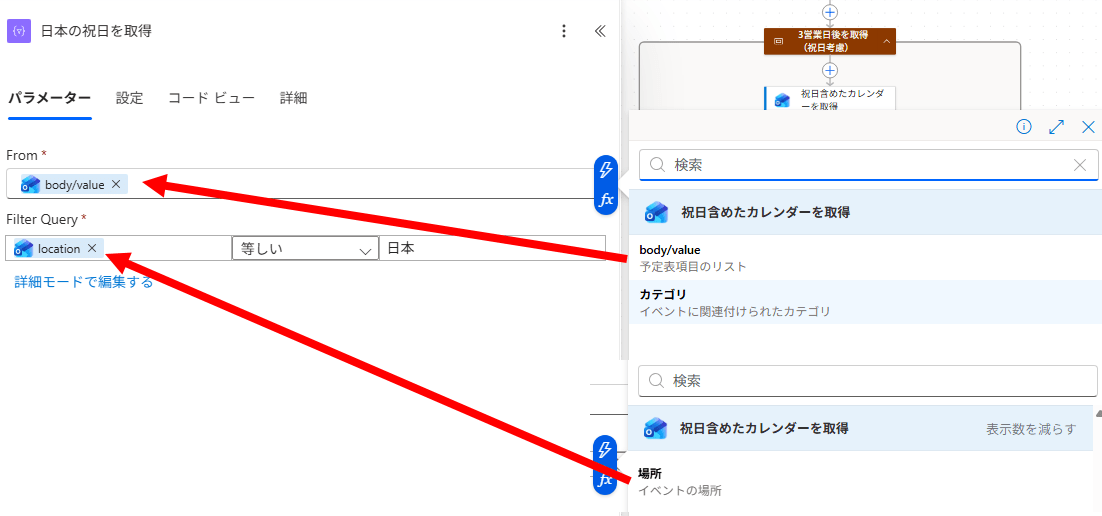Collapse the panel with double chevron icon
Viewport: 1102px width, 516px height.
tap(600, 31)
